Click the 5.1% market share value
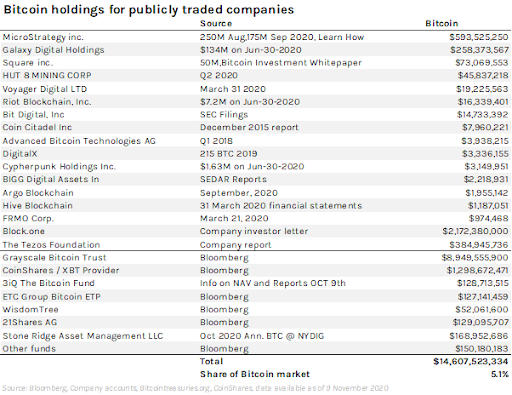 (x=500, y=374)
